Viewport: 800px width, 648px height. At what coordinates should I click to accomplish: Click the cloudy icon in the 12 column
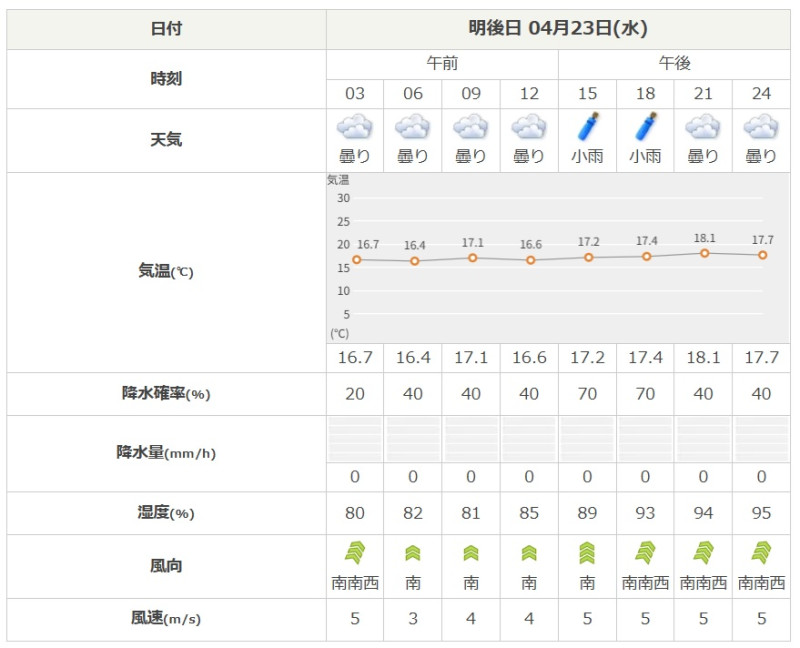click(529, 128)
